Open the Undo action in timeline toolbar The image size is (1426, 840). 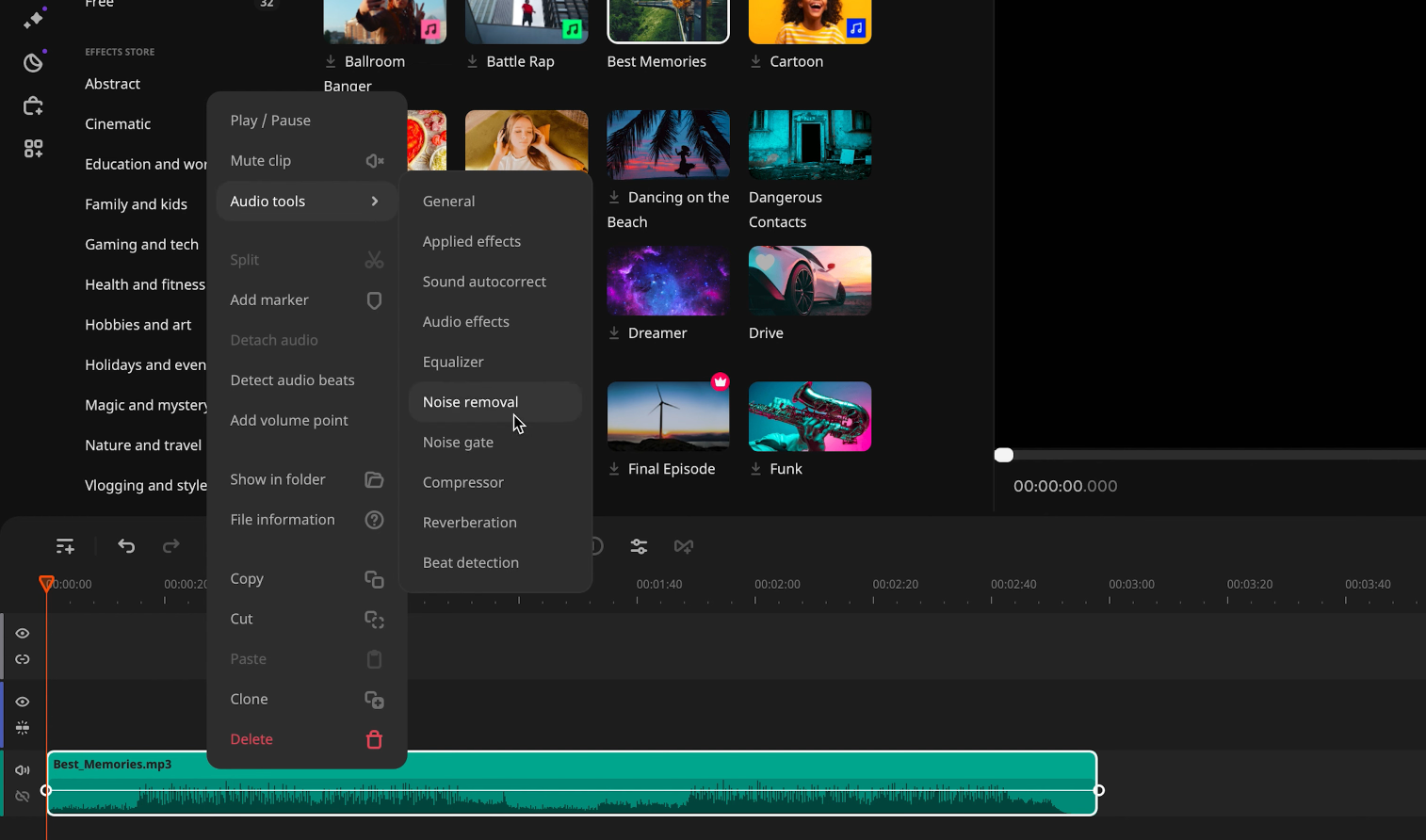(x=126, y=546)
